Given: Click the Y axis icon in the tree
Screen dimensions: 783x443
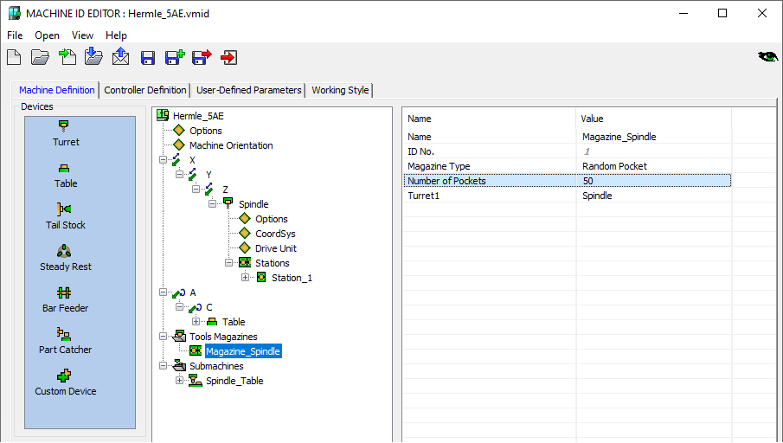Looking at the screenshot, I should pyautogui.click(x=193, y=174).
